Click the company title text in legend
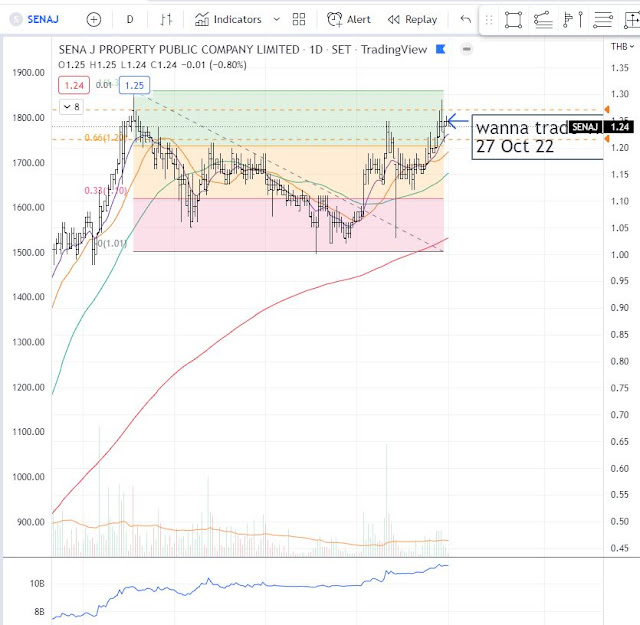The width and height of the screenshot is (640, 625). pos(179,49)
